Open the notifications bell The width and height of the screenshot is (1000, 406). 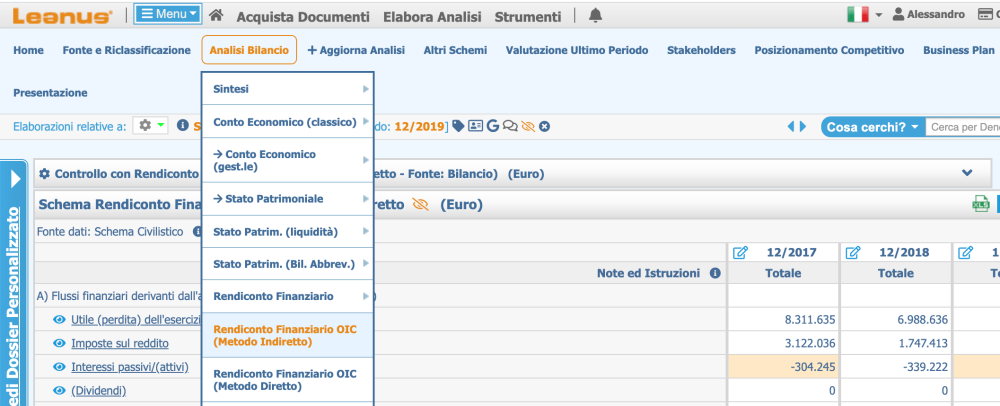pyautogui.click(x=596, y=16)
